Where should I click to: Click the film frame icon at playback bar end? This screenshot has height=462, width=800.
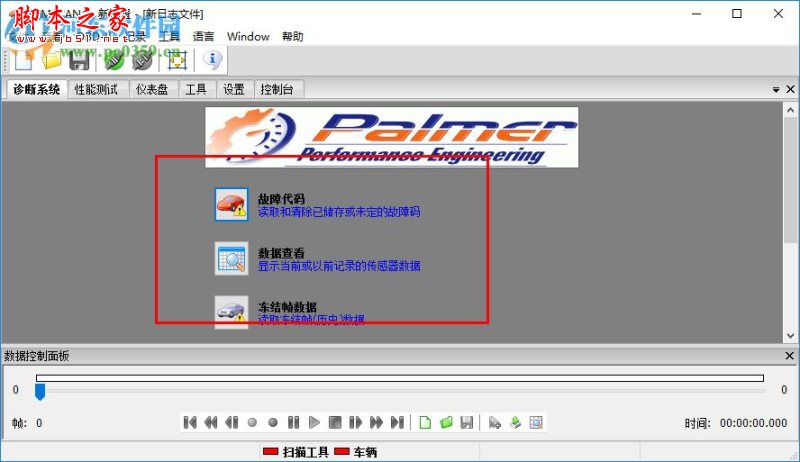(536, 422)
